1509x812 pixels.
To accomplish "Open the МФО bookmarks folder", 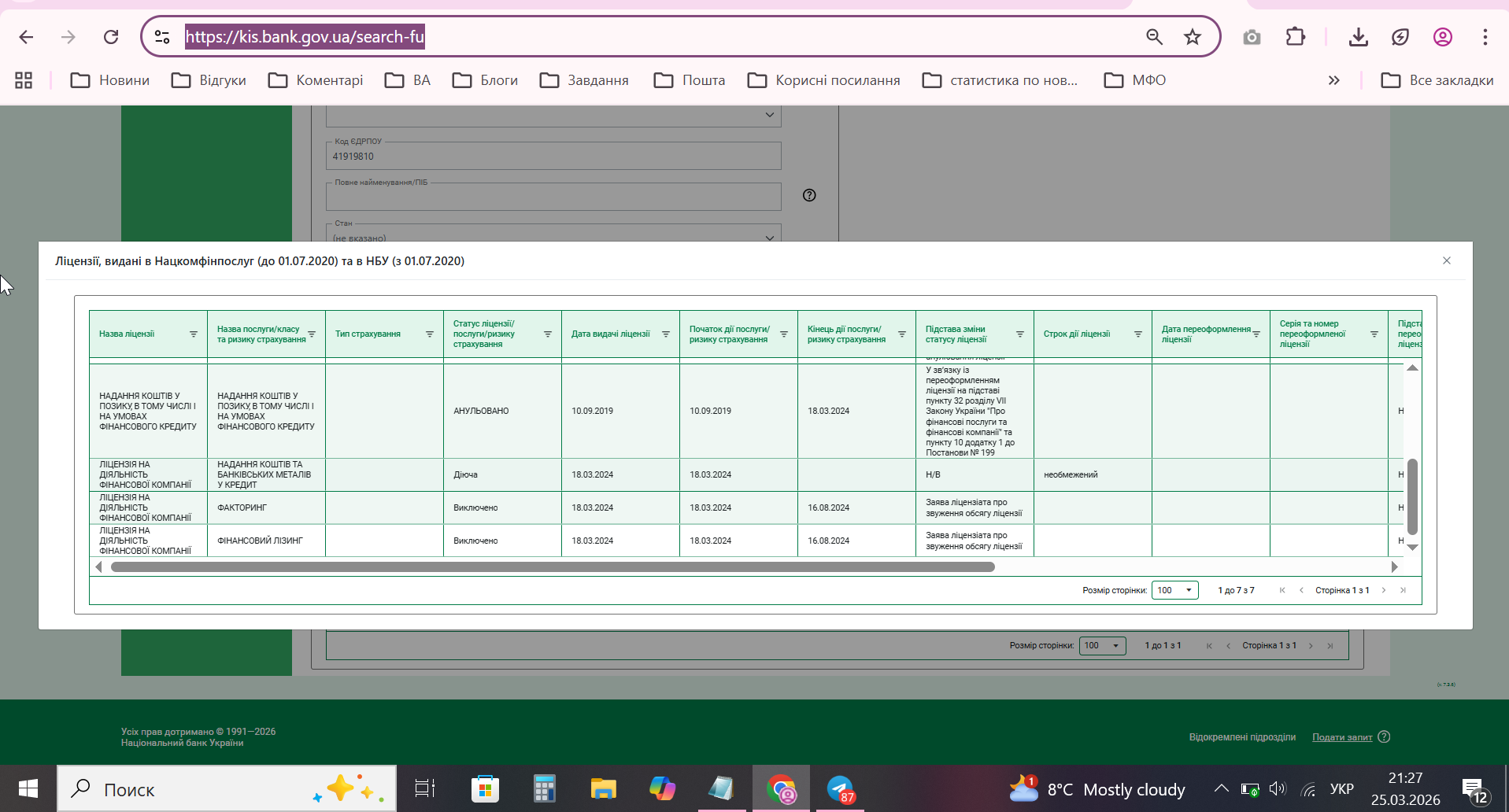I will pyautogui.click(x=1134, y=80).
